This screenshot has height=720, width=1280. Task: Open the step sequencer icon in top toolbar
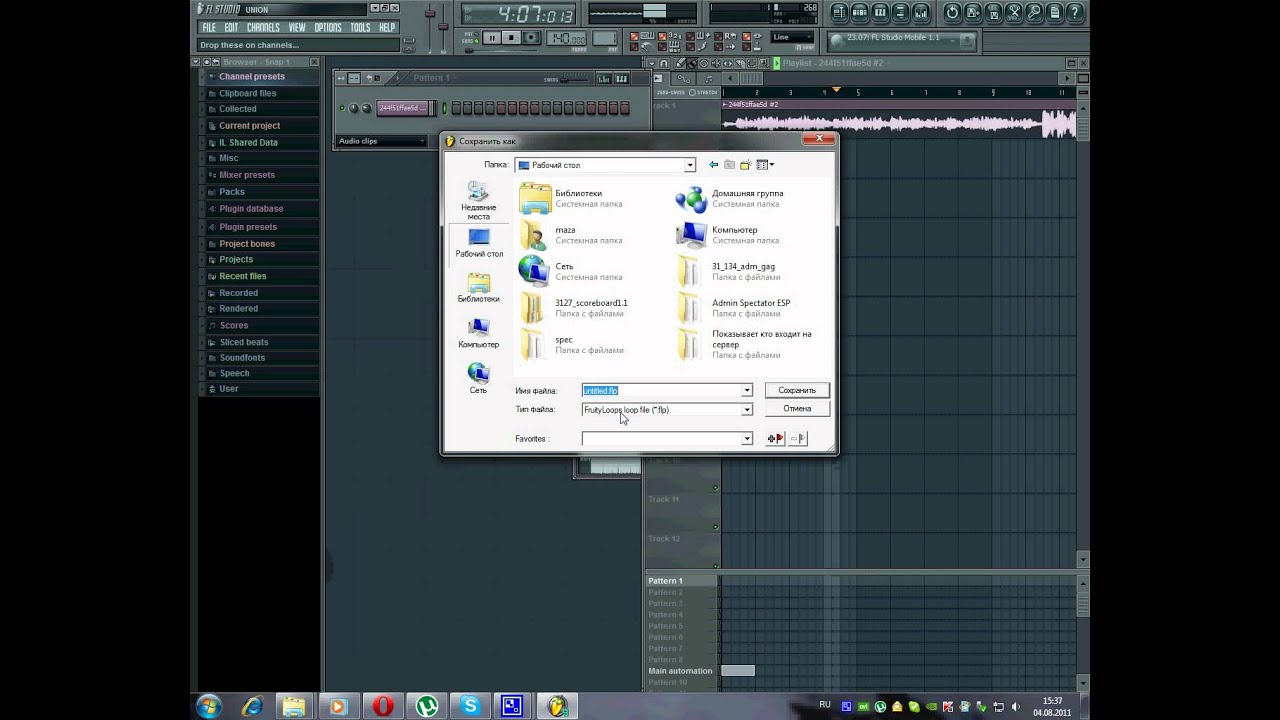859,13
